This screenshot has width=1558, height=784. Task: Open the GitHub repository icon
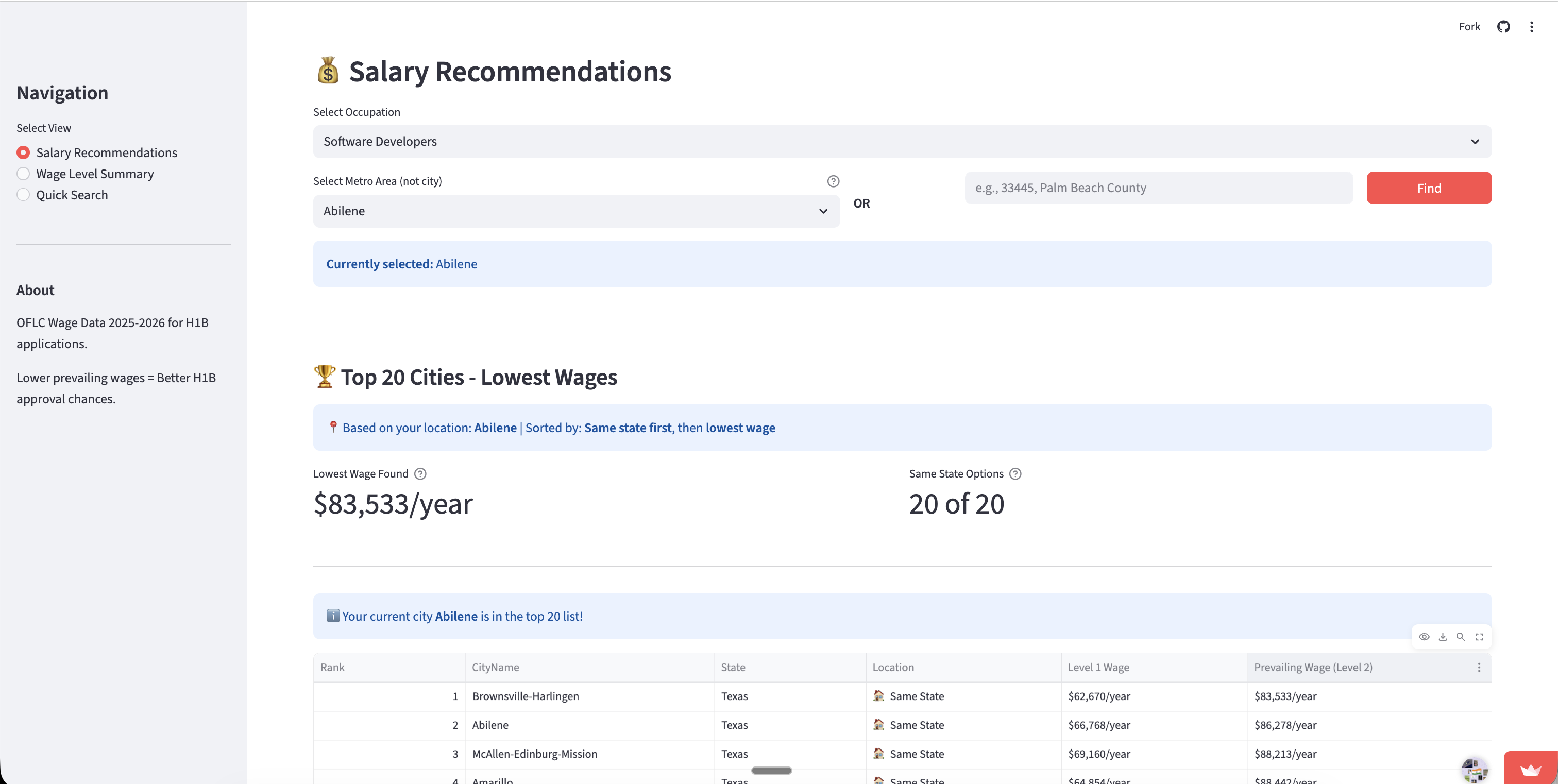tap(1503, 26)
